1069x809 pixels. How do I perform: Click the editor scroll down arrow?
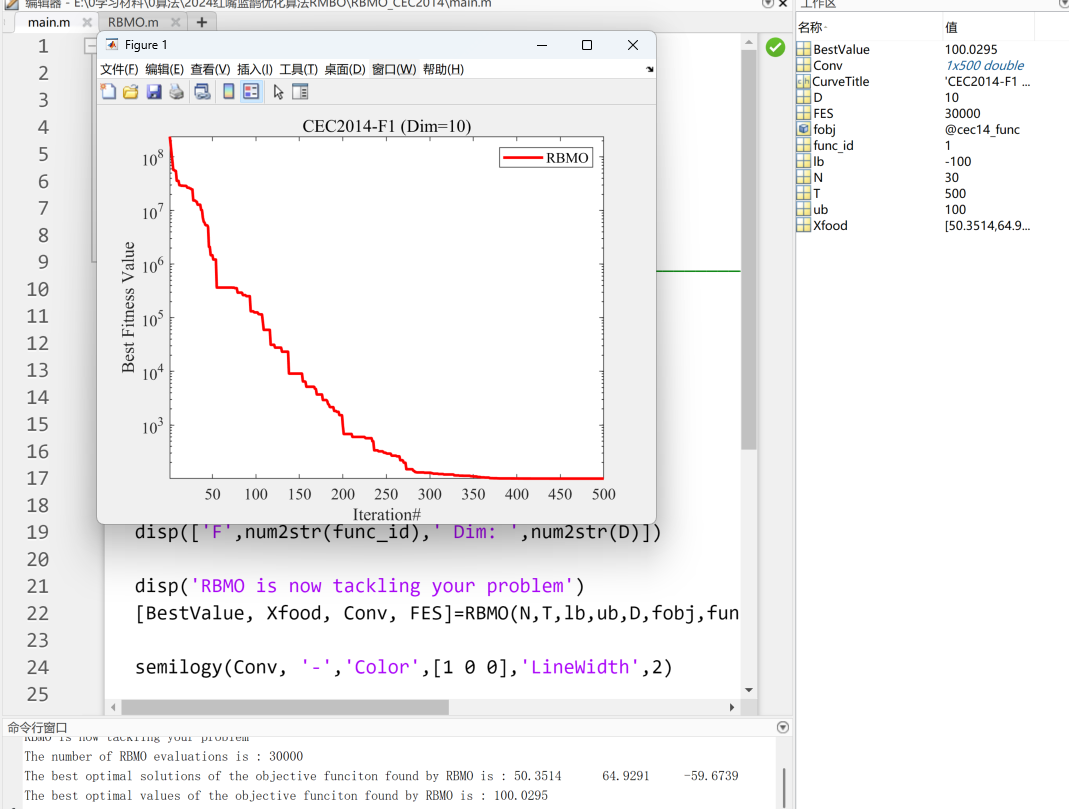coord(749,690)
